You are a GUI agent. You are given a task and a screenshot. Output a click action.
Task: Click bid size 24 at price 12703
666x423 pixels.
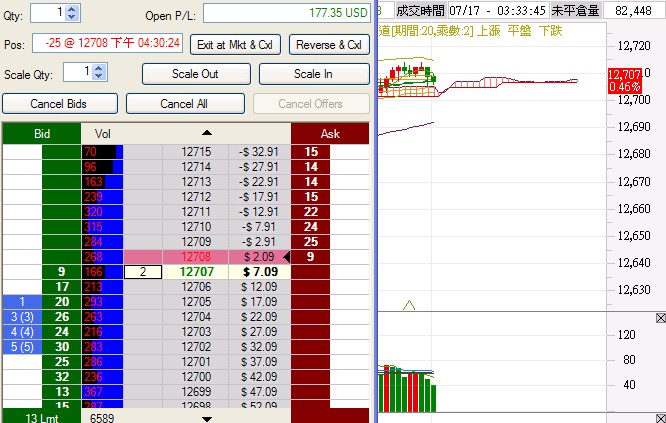pyautogui.click(x=62, y=332)
